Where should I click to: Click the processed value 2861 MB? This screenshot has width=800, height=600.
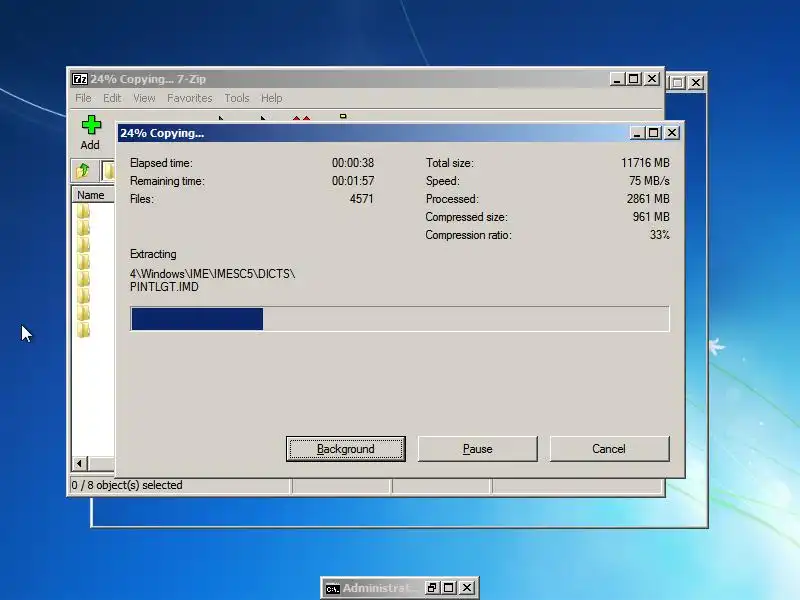tap(648, 199)
